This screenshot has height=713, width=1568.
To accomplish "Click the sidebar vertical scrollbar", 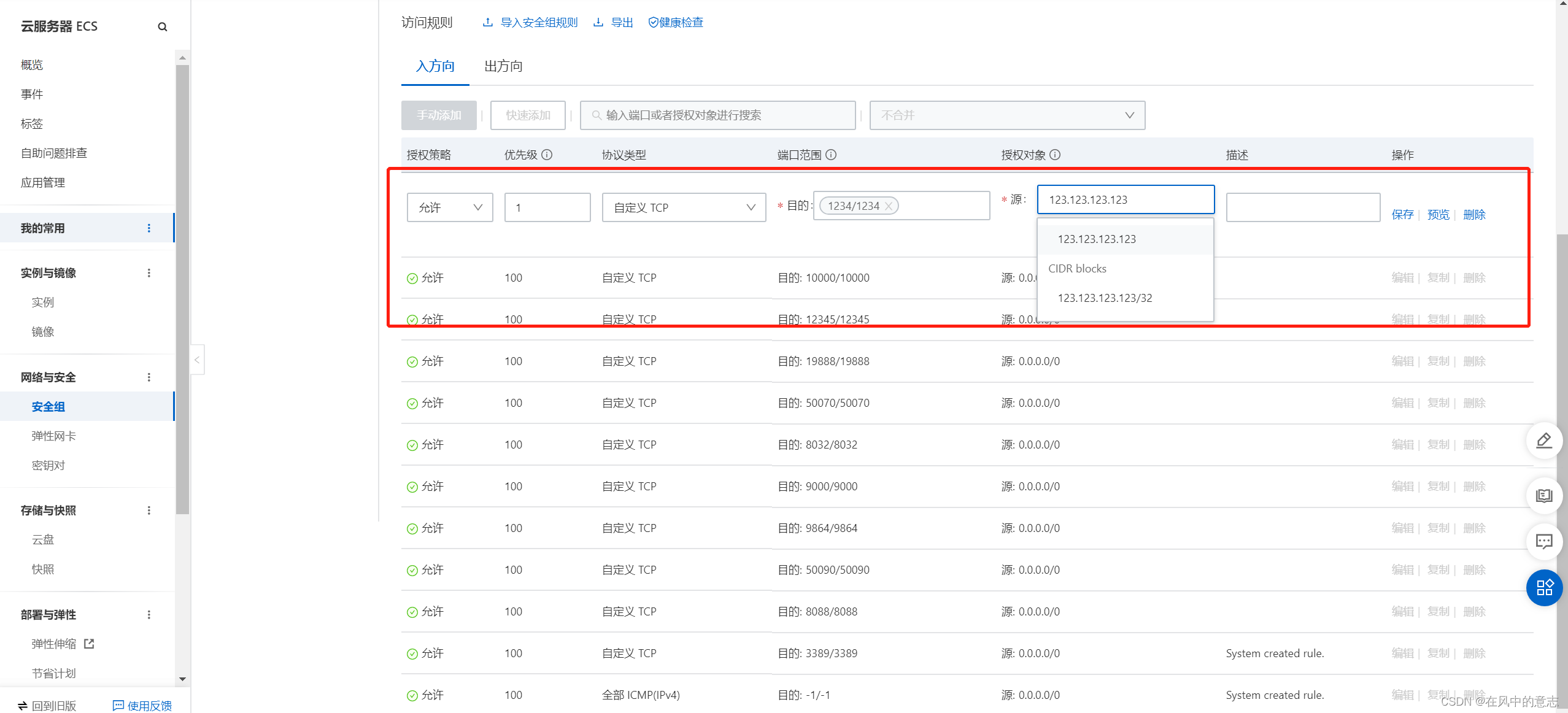I will click(x=182, y=288).
